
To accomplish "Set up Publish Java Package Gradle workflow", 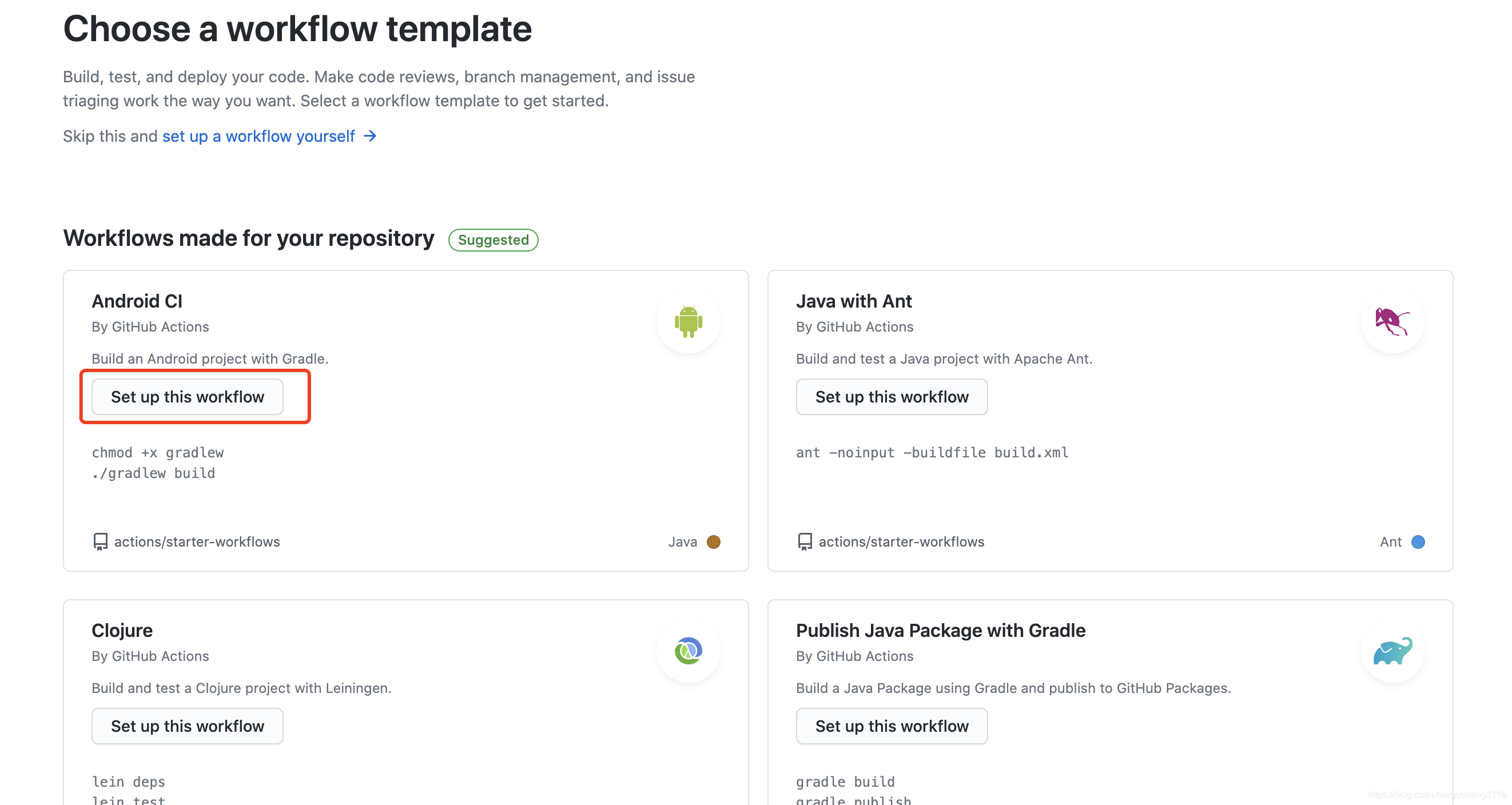I will 891,726.
